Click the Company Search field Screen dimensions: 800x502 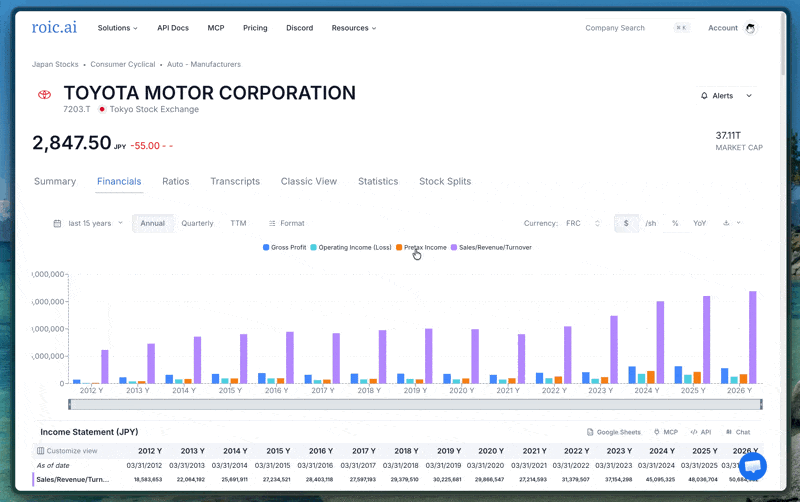pos(637,28)
